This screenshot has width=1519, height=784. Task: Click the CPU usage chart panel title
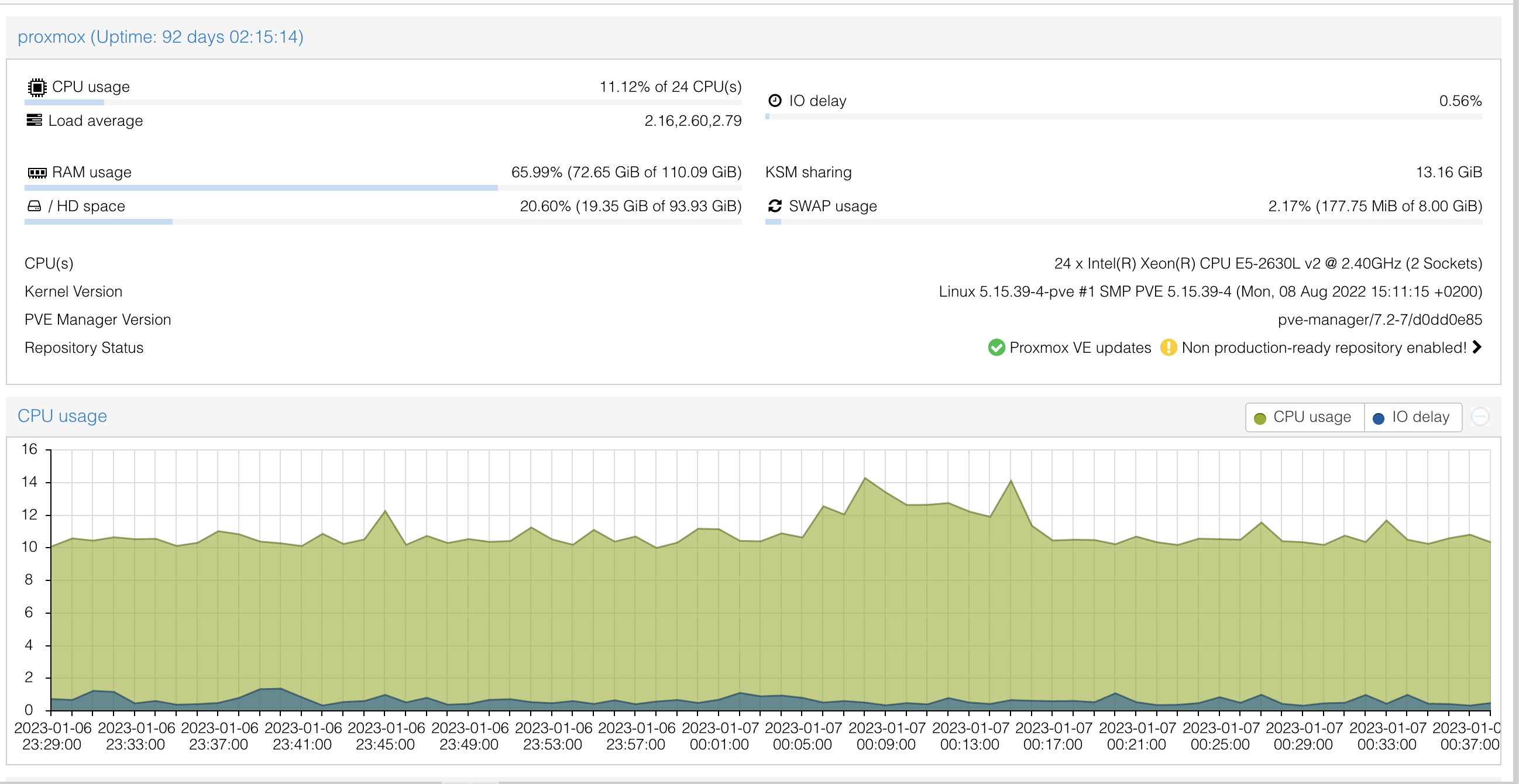coord(62,416)
